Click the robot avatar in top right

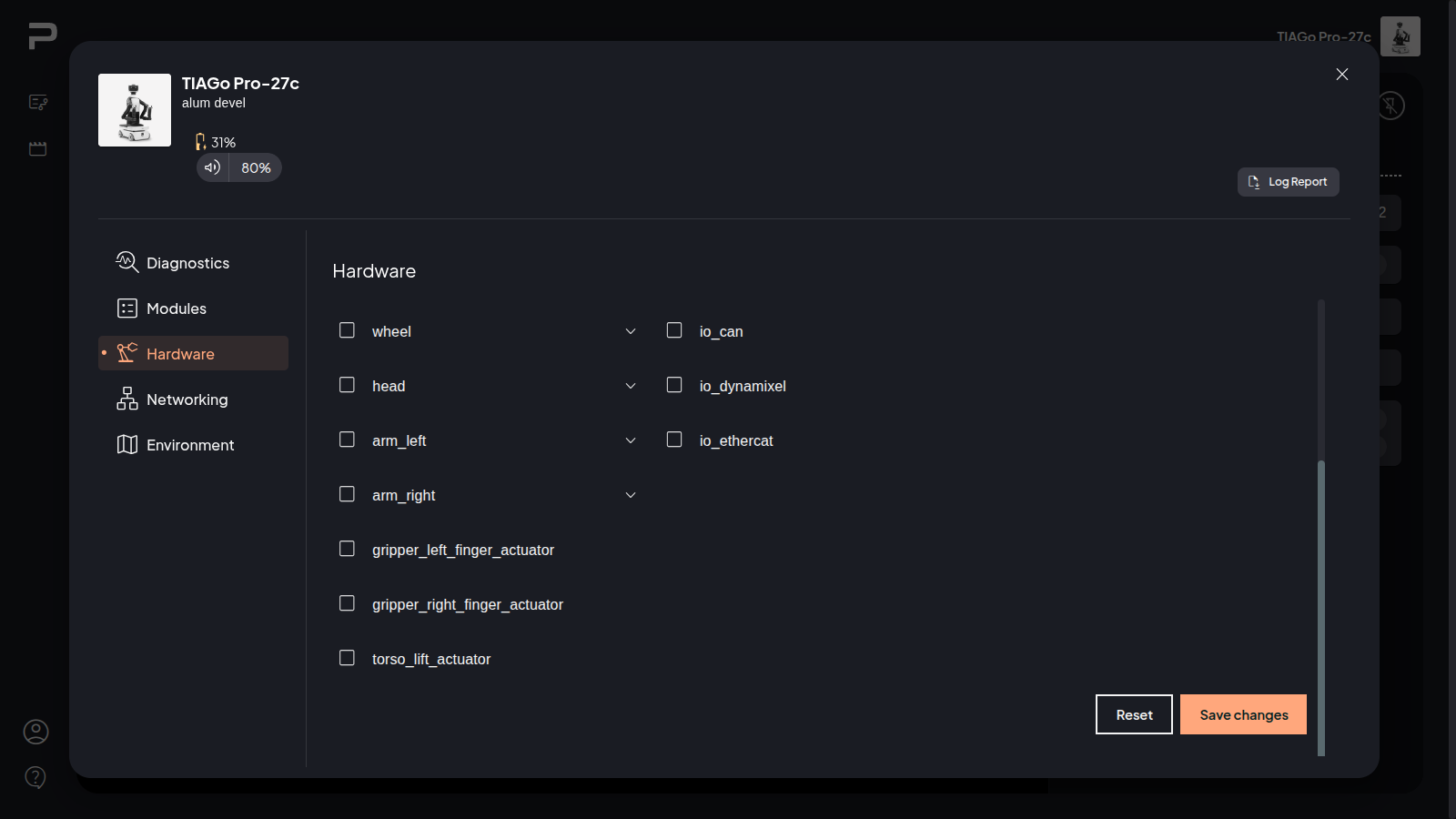1400,36
